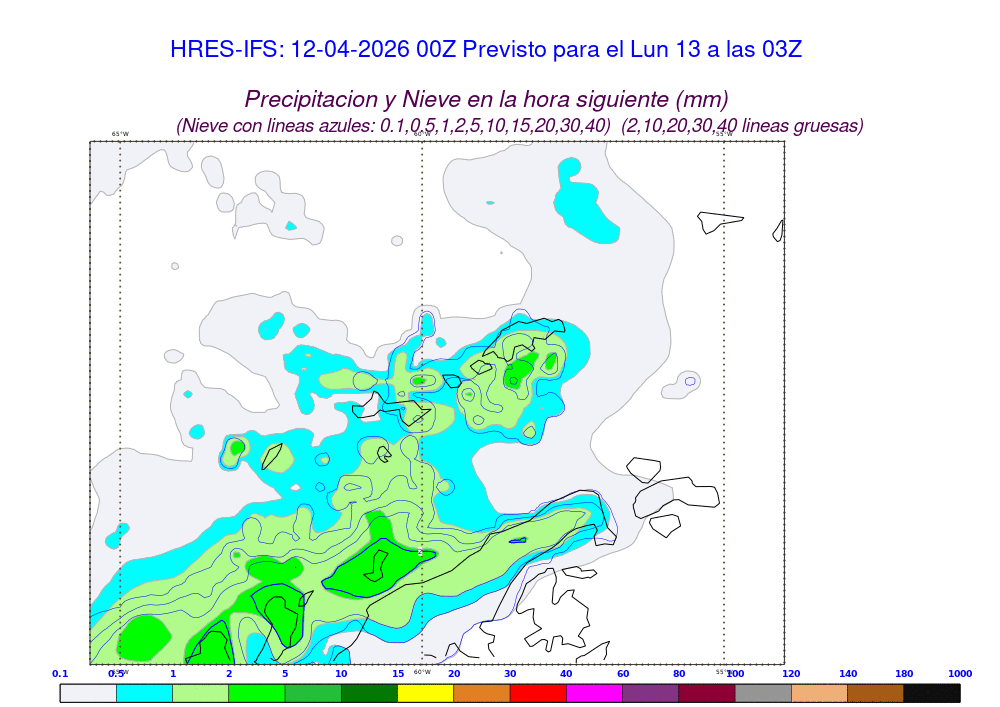
Task: Click the cyan swatch in the precipitation legend
Action: [x=144, y=692]
